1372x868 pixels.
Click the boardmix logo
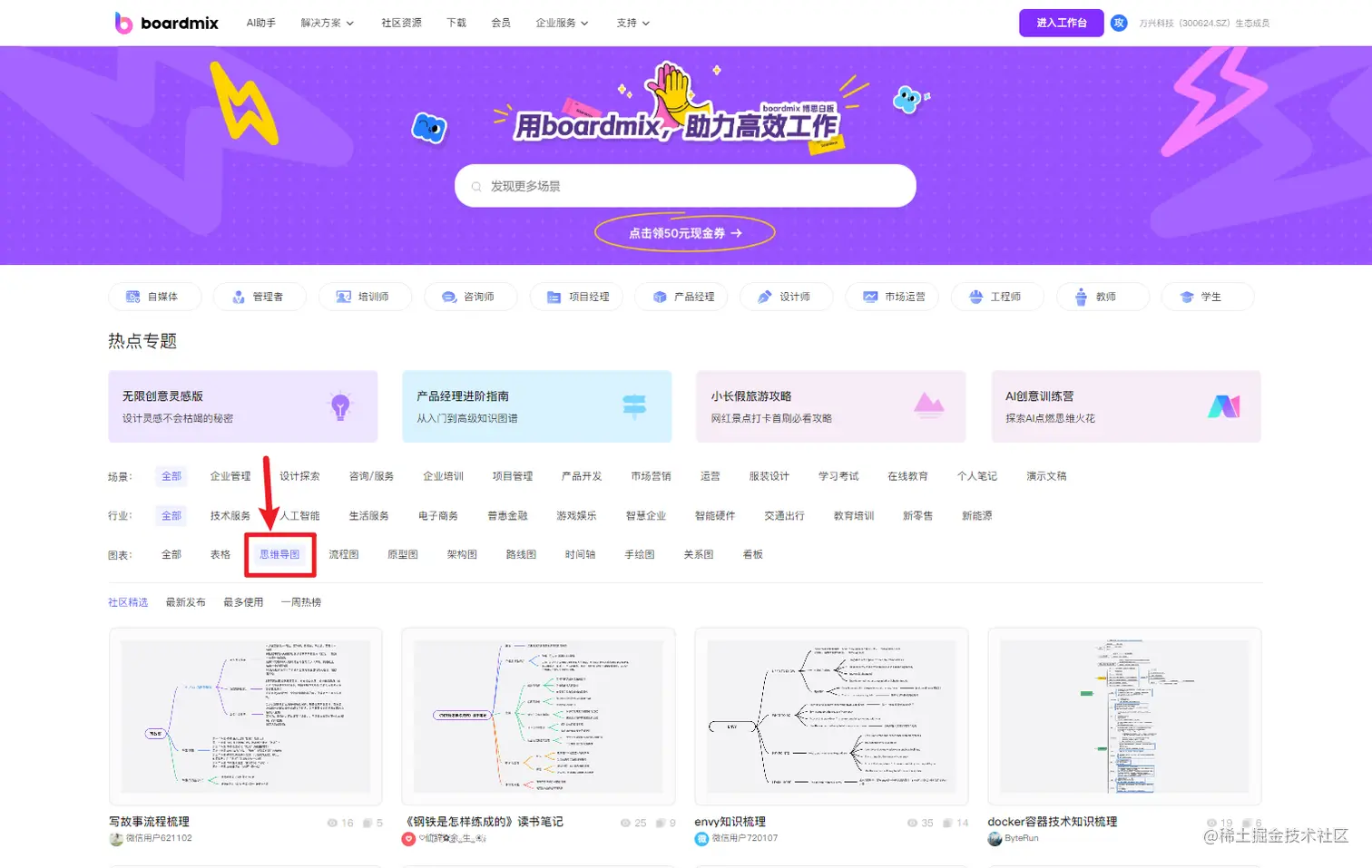(166, 23)
